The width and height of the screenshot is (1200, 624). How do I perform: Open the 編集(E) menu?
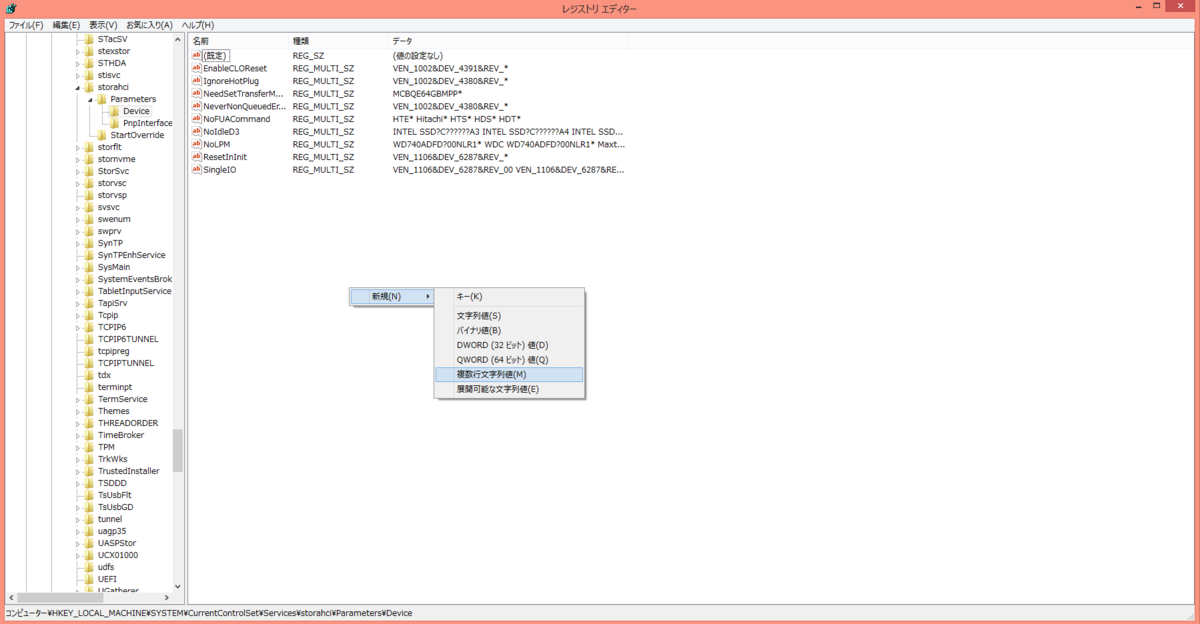tap(66, 25)
